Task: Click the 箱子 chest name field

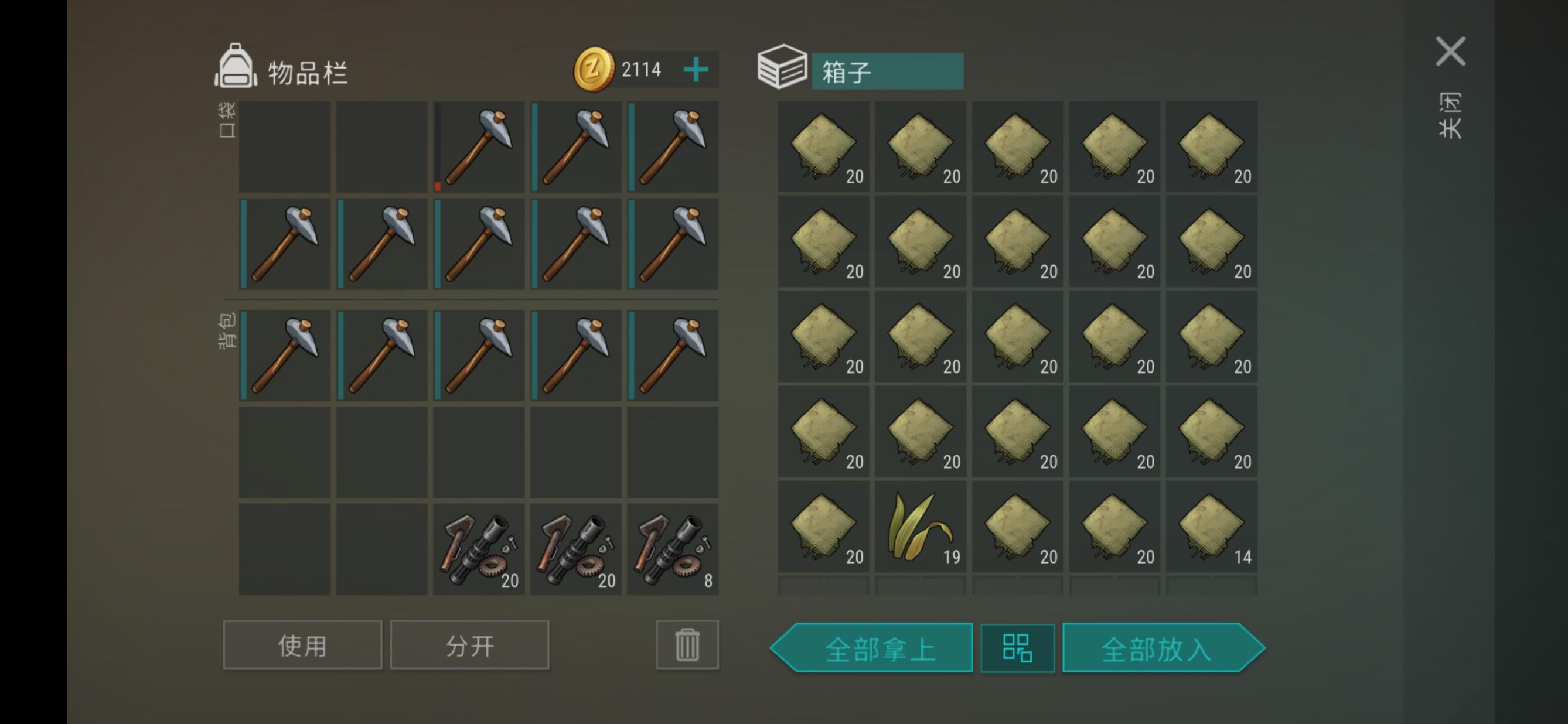Action: tap(888, 72)
